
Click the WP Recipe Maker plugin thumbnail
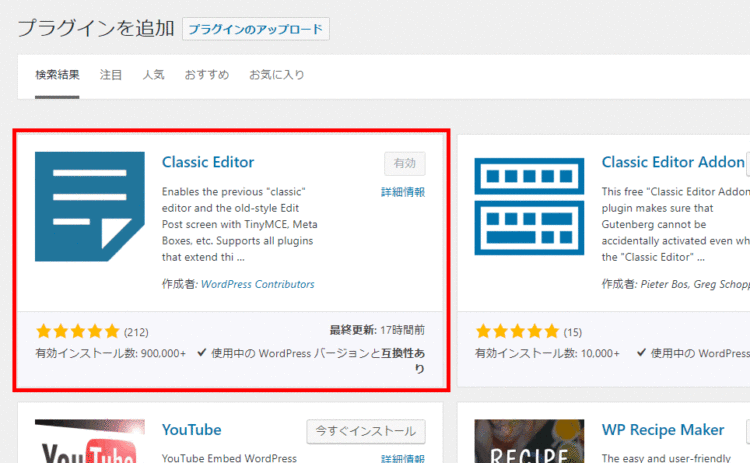click(x=529, y=440)
